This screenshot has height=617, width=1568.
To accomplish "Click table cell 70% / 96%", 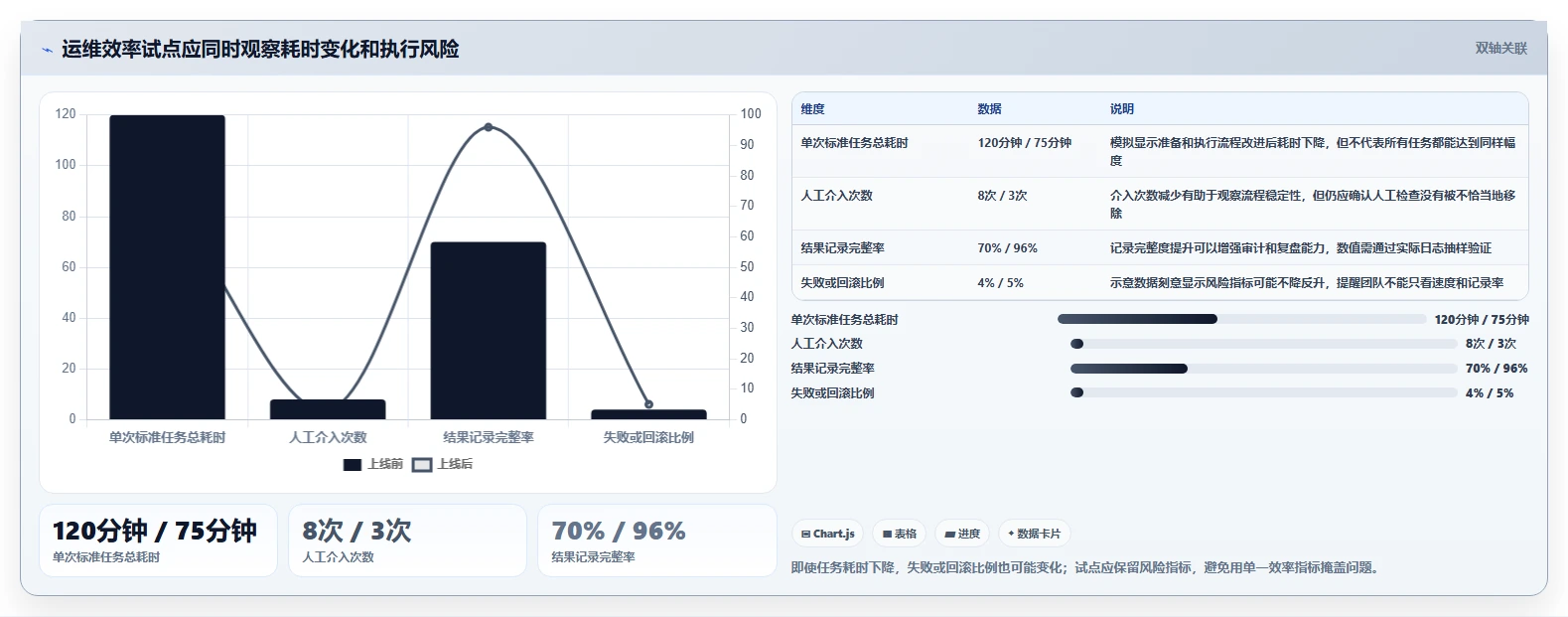I will [1007, 248].
